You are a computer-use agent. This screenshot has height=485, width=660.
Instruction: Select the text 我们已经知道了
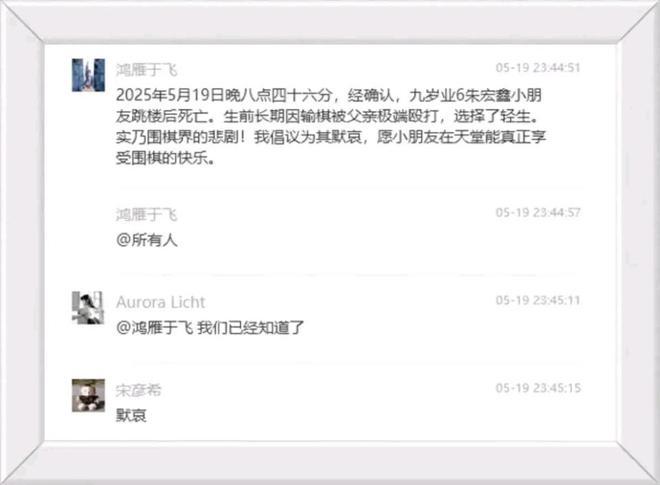click(250, 328)
